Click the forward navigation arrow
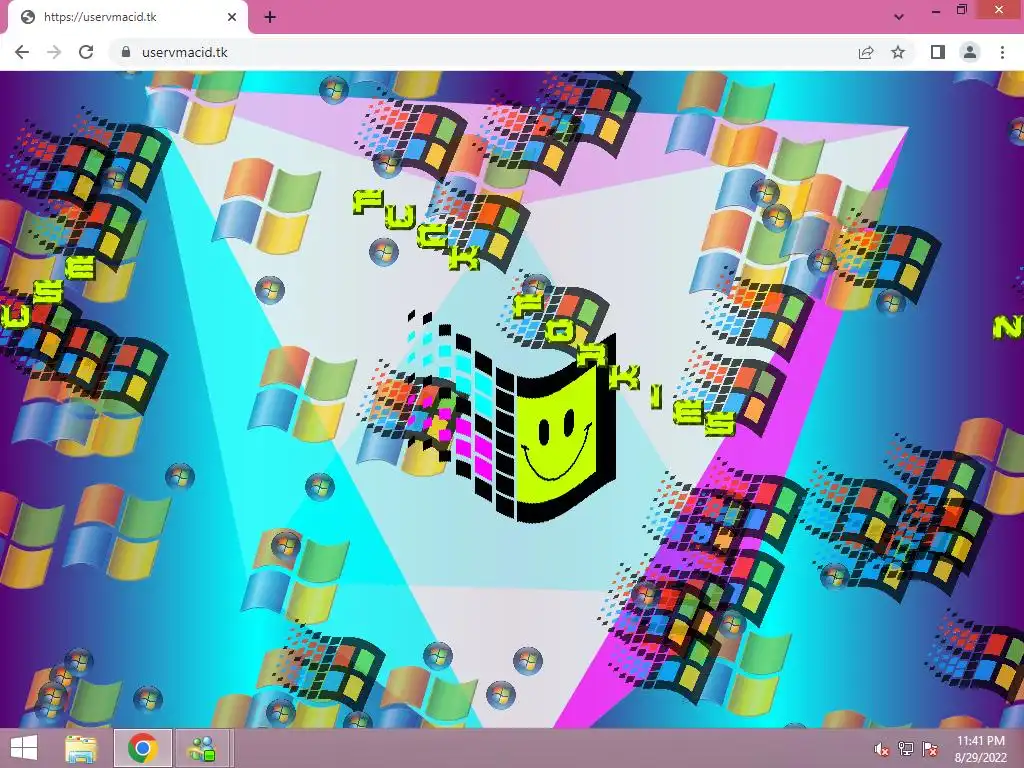1024x768 pixels. [54, 52]
